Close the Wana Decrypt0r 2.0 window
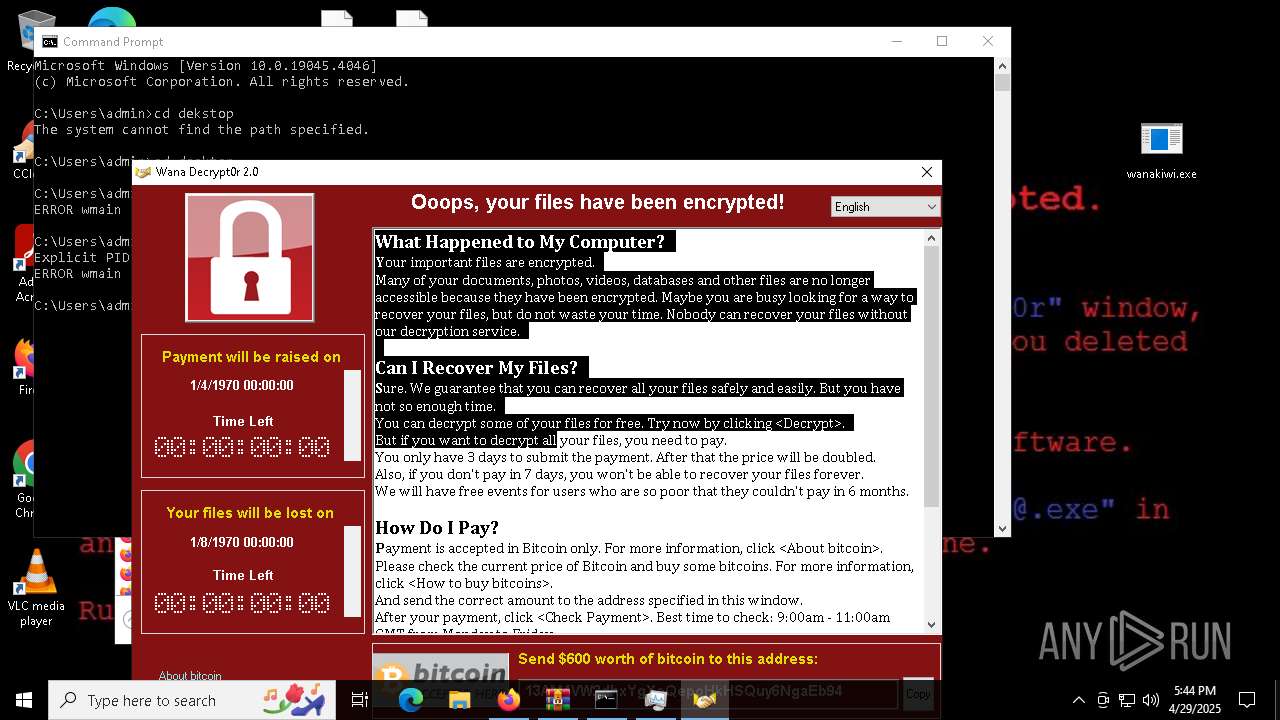This screenshot has height=720, width=1280. click(926, 172)
